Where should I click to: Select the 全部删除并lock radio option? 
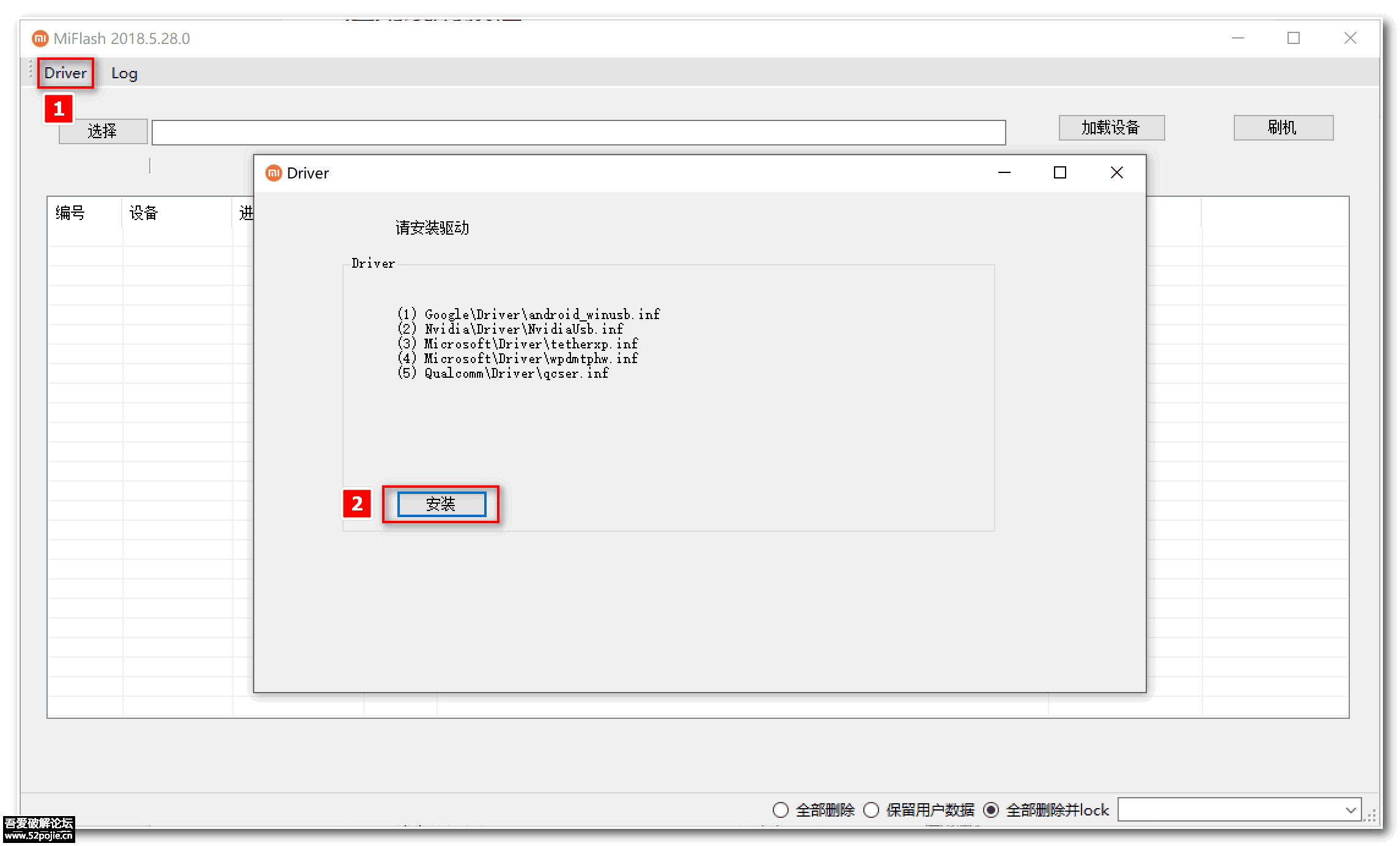[x=992, y=809]
